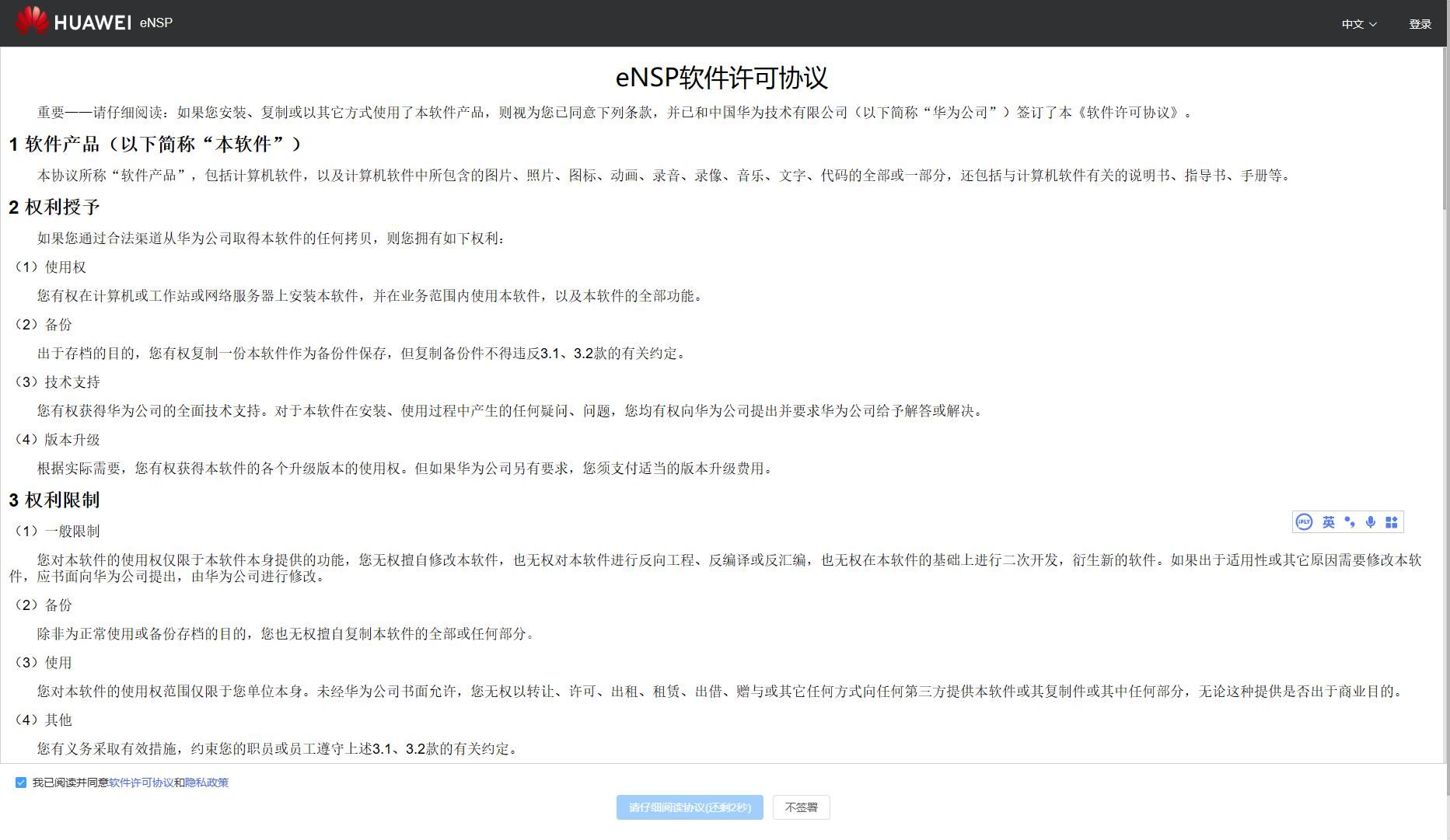Click paragraph starting 您有权获得华为公司的全面技术支持

512,411
